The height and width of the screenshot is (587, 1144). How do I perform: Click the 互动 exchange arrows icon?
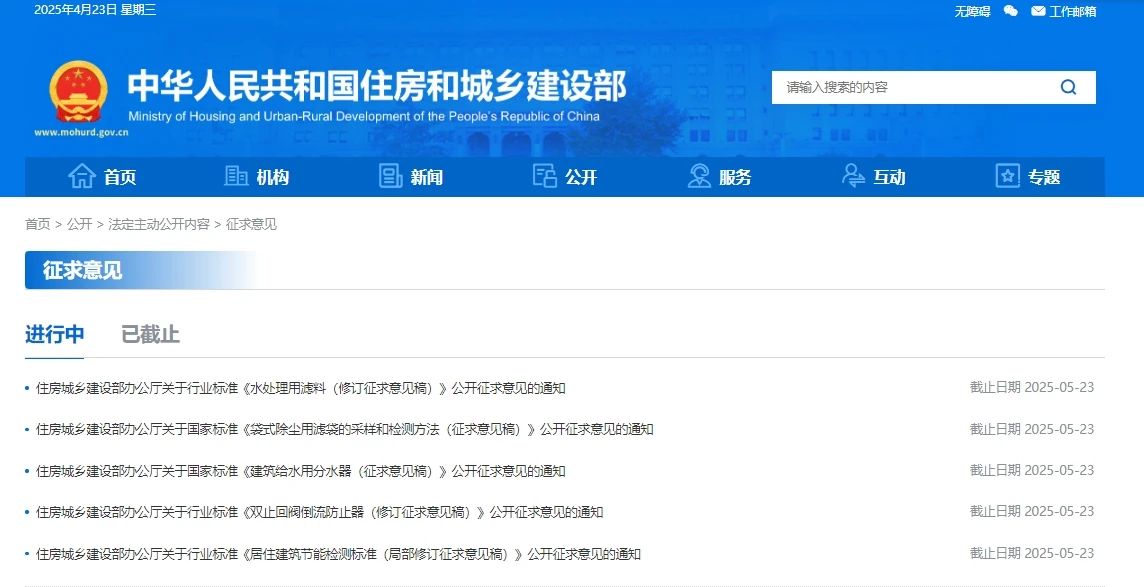[x=853, y=177]
